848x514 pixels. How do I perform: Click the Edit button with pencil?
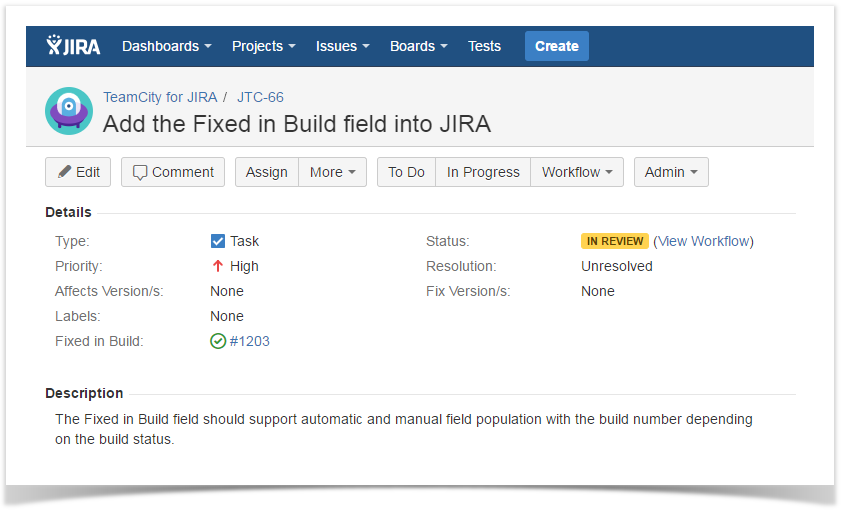click(x=78, y=172)
